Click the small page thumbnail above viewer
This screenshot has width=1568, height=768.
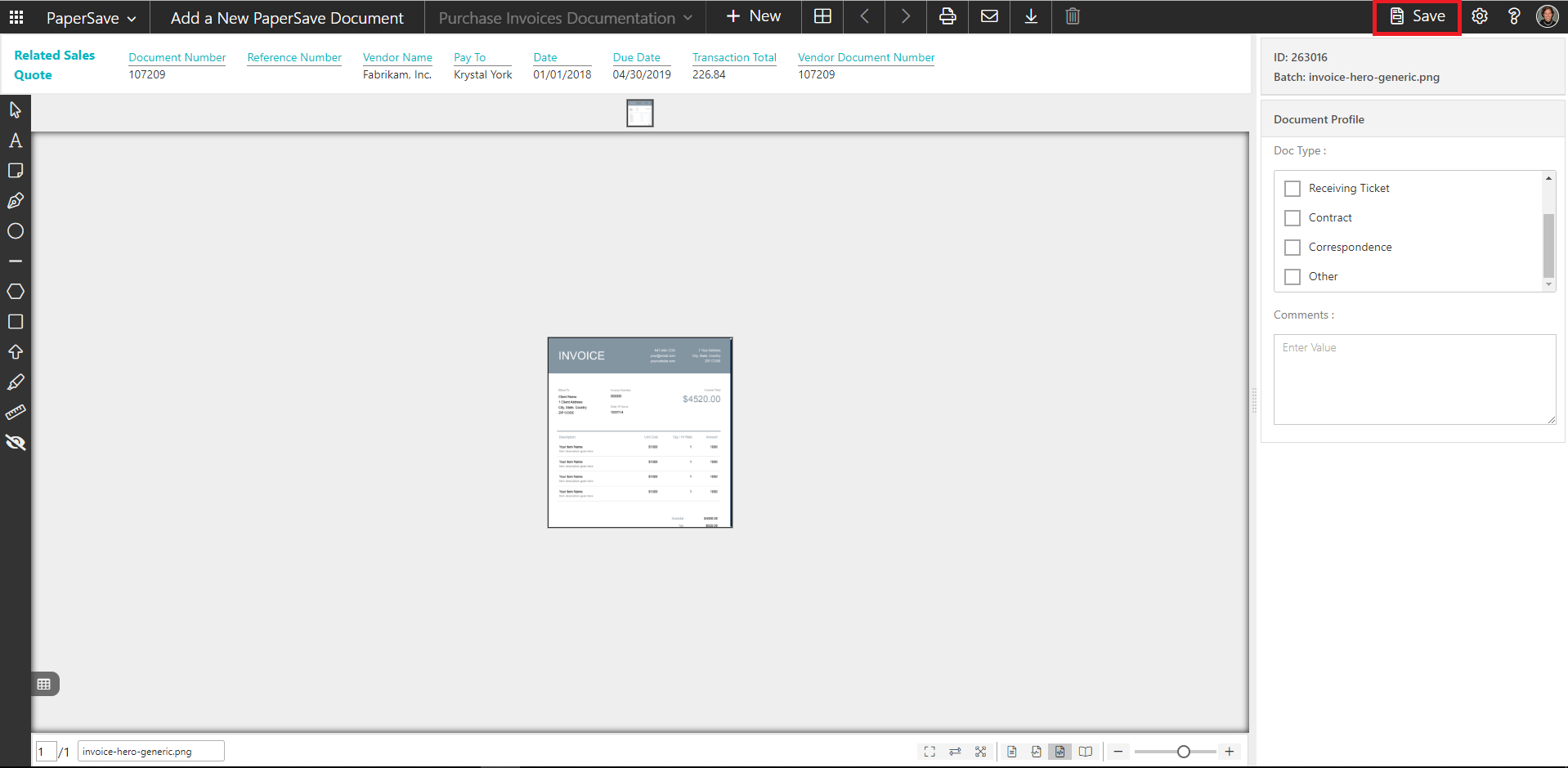click(640, 114)
